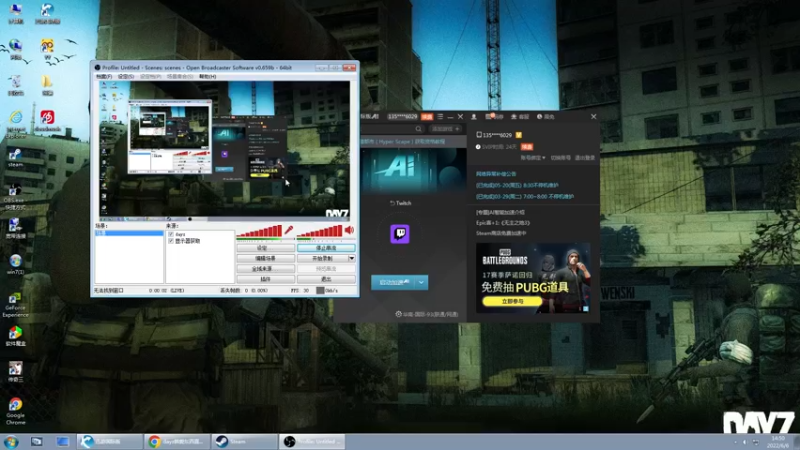Open the Steam store acceleration news entry

pos(501,233)
